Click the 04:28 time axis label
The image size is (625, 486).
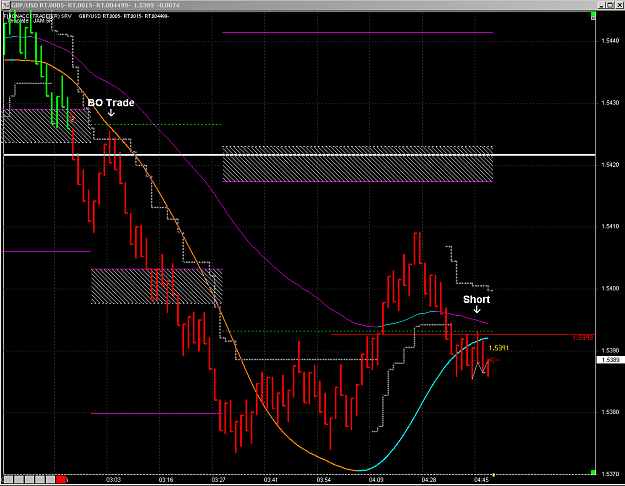point(429,480)
